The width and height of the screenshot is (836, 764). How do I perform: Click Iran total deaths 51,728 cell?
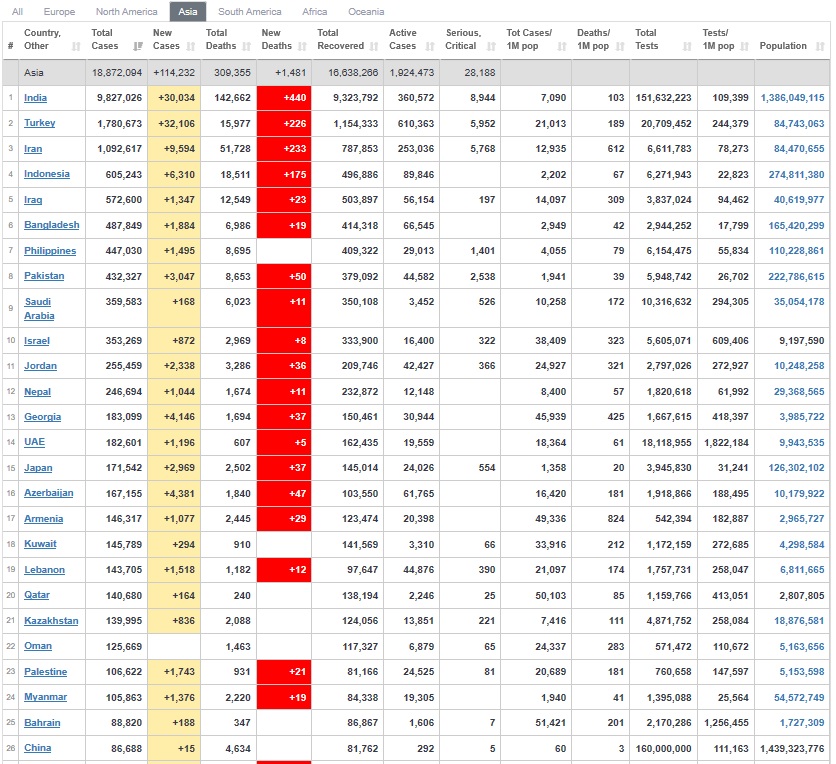click(229, 149)
